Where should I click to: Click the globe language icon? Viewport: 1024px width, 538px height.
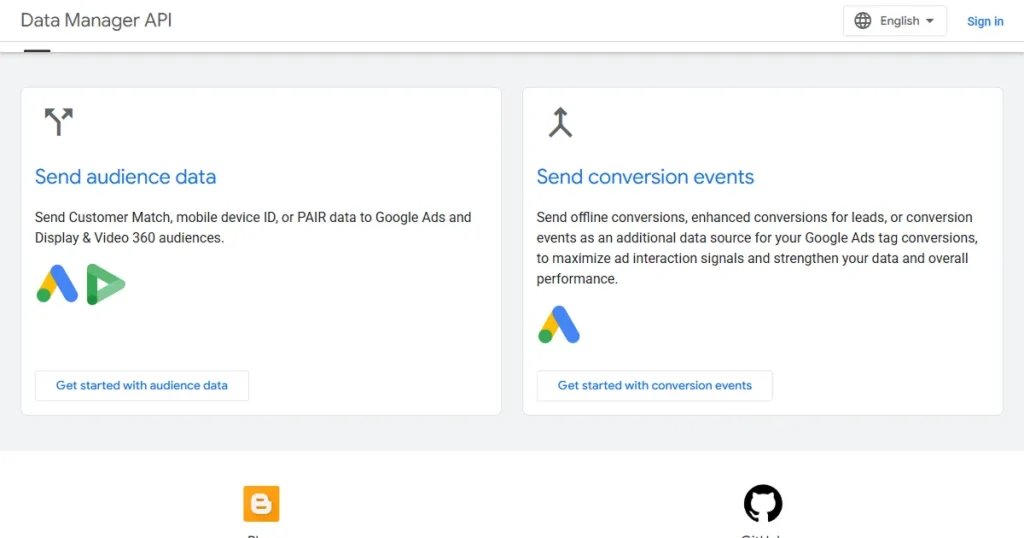tap(863, 21)
